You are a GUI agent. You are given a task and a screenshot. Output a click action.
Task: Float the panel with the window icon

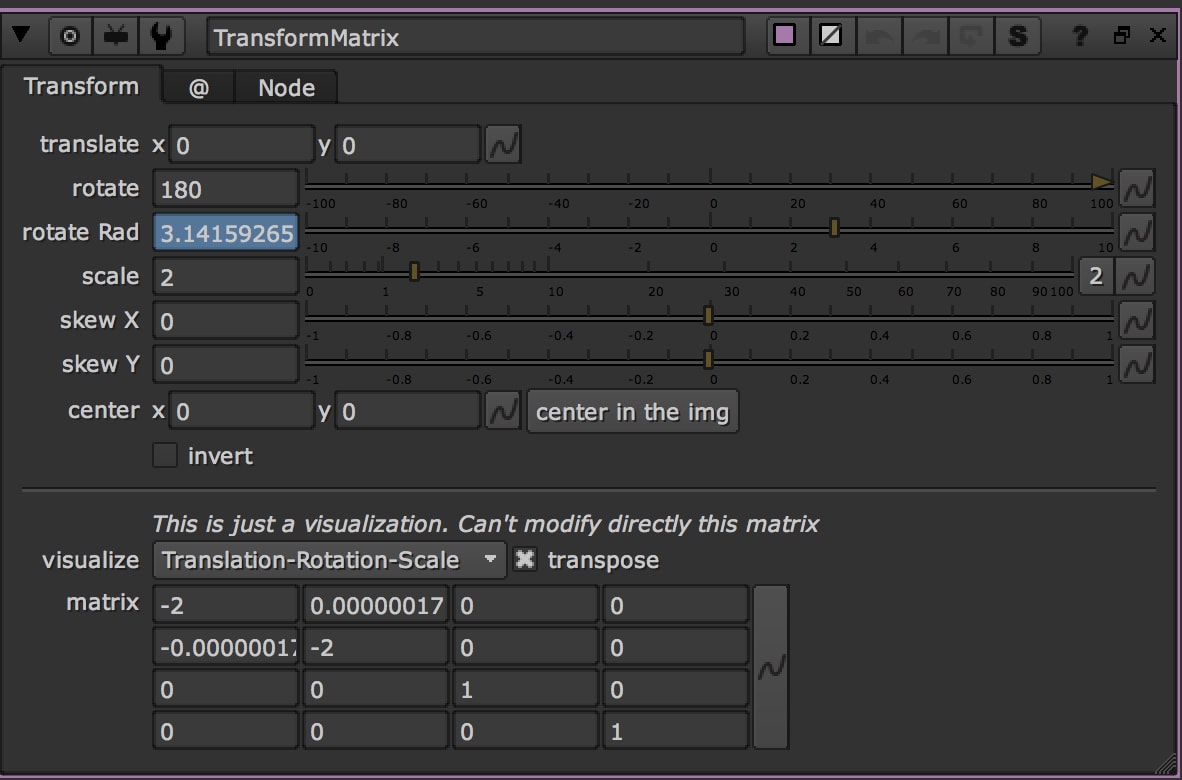pyautogui.click(x=1122, y=35)
